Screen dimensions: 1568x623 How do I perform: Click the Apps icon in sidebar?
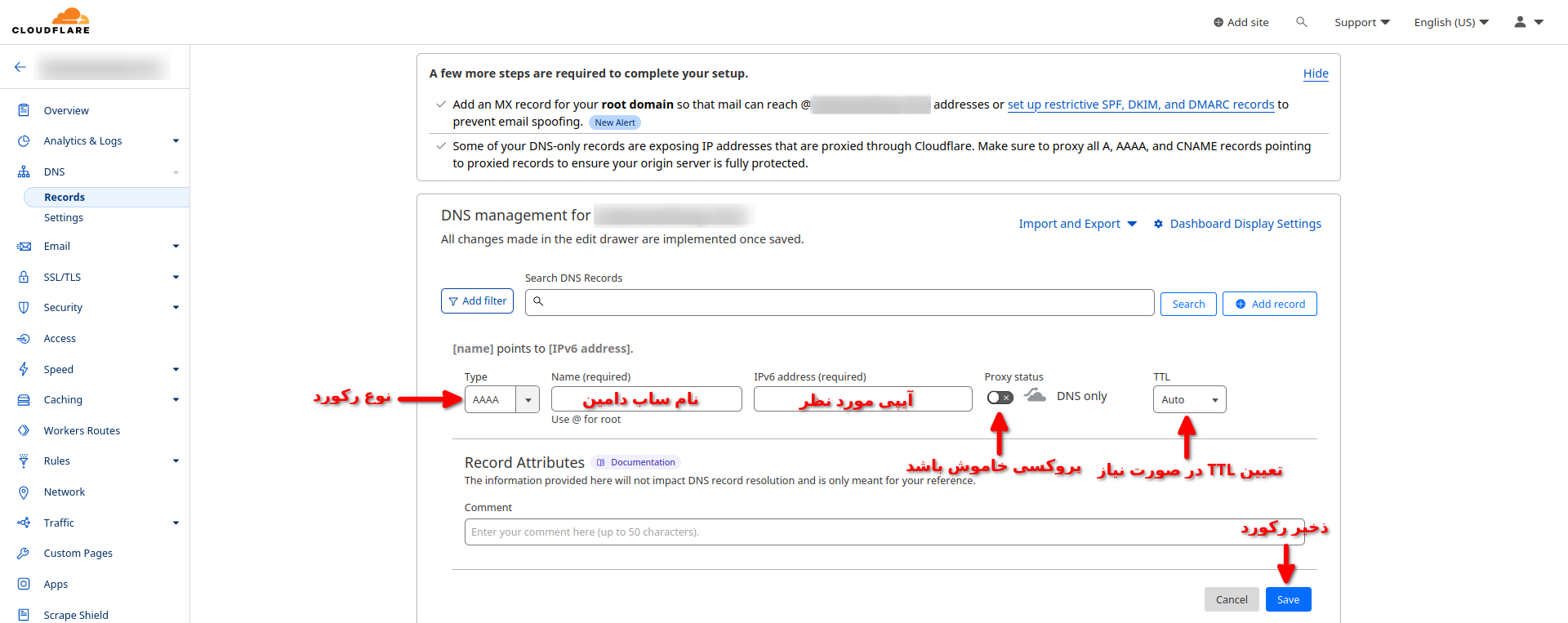[x=24, y=585]
